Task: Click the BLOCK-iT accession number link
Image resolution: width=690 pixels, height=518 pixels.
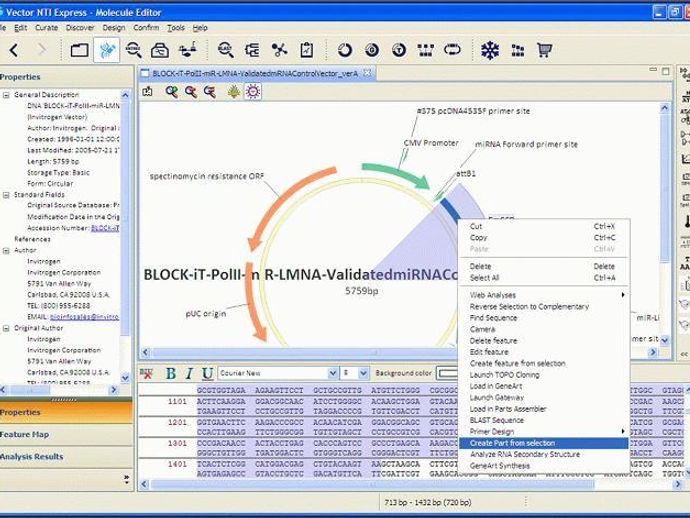Action: click(105, 228)
